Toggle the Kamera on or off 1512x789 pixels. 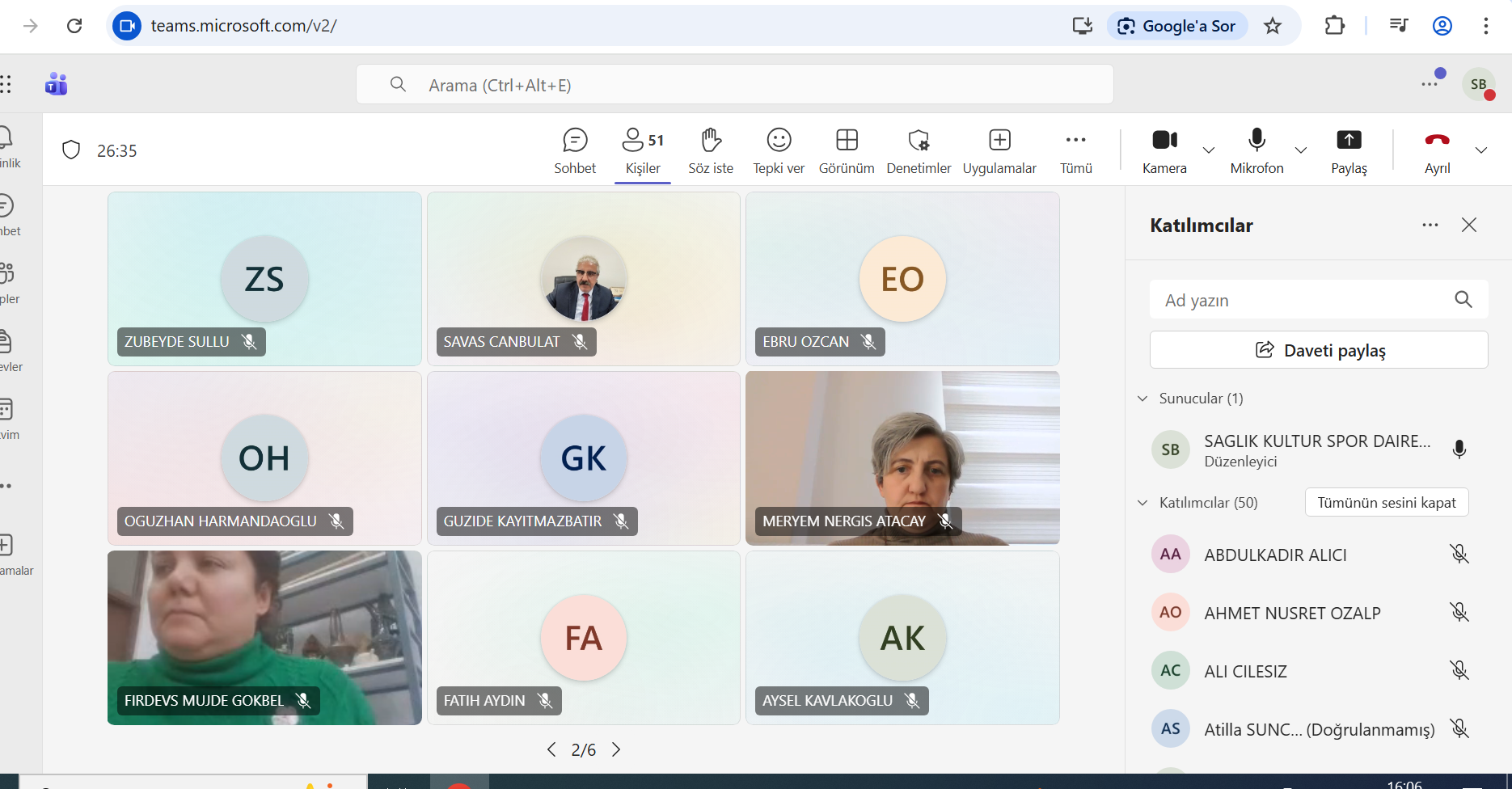[1164, 151]
